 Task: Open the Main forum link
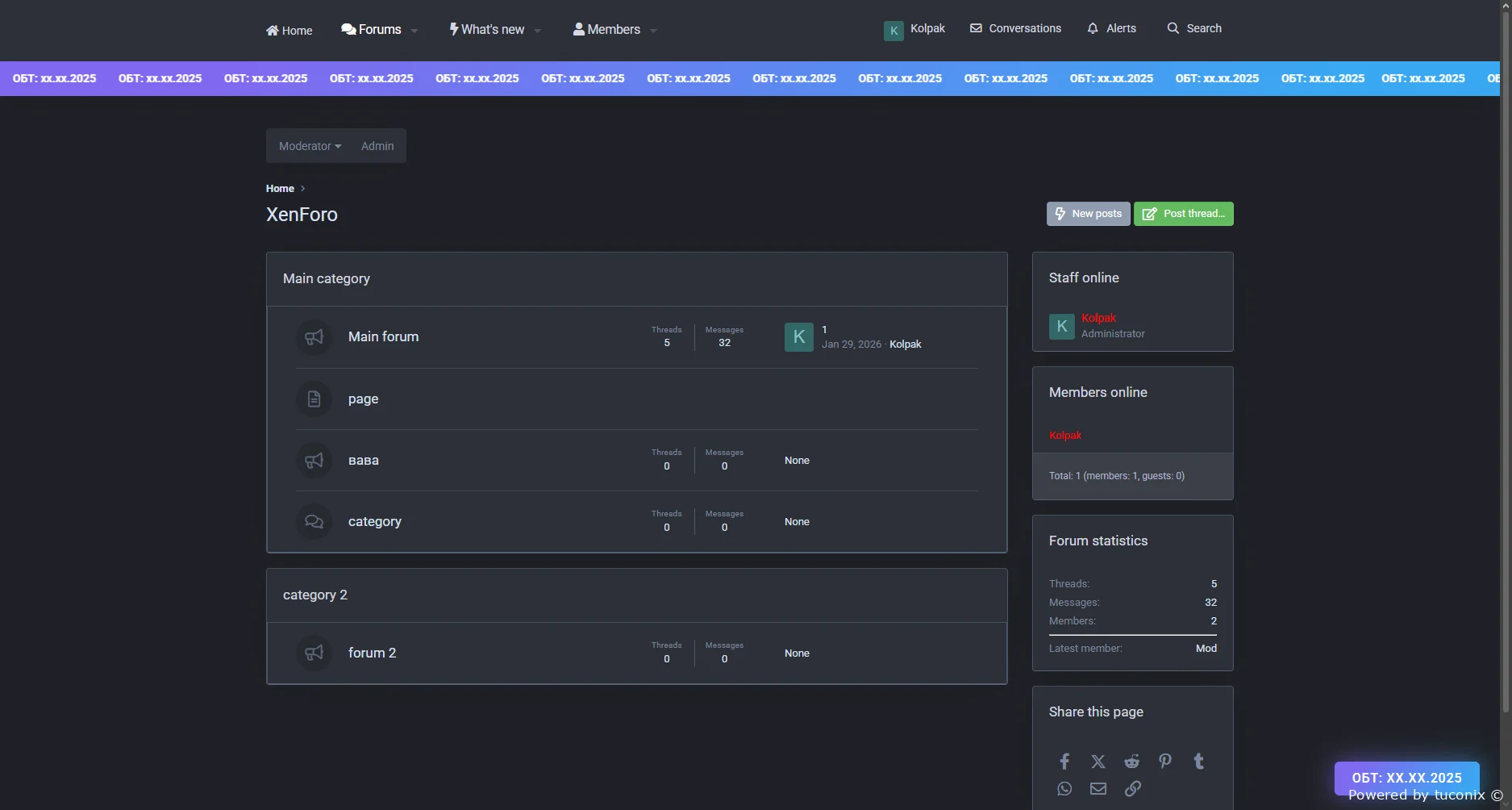383,336
